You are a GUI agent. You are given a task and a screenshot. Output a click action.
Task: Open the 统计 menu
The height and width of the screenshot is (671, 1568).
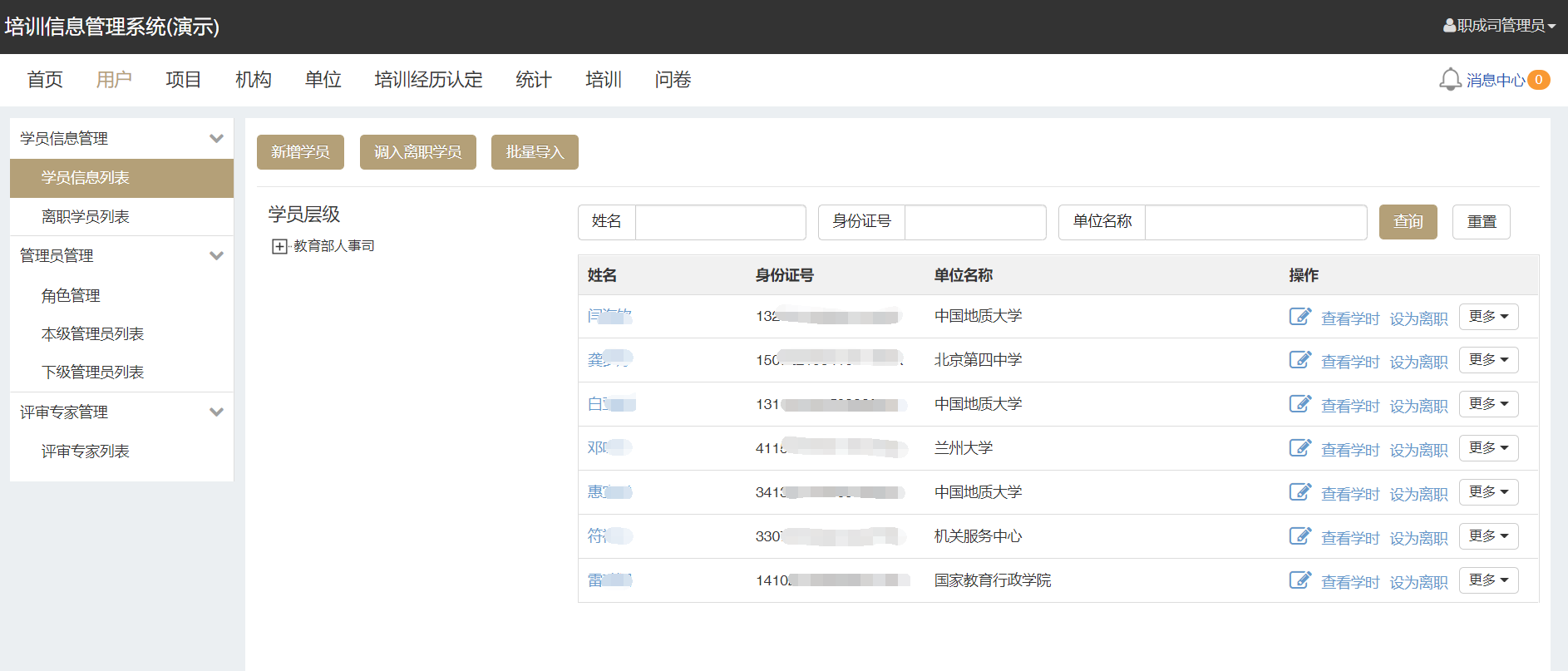pyautogui.click(x=534, y=80)
